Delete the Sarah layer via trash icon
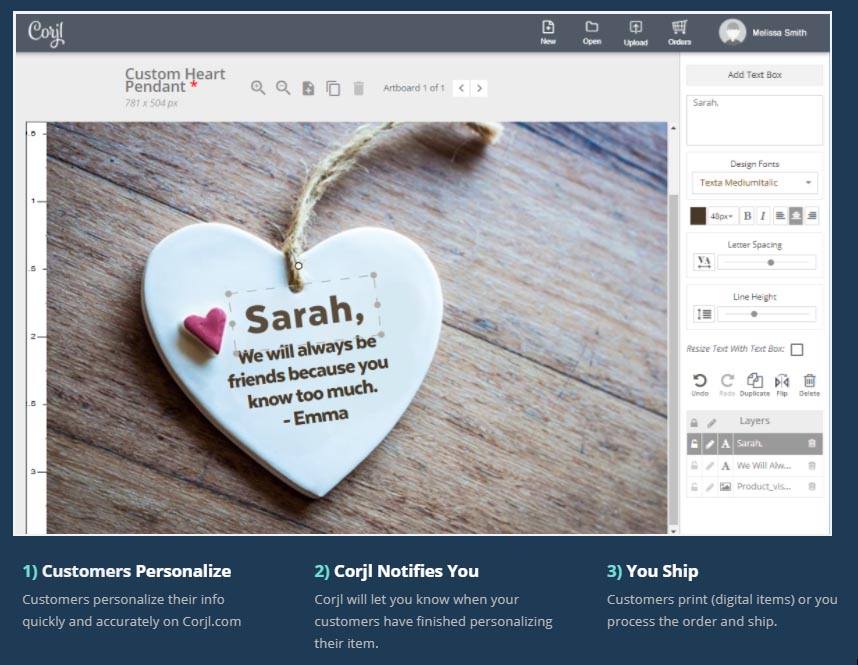 coord(812,443)
